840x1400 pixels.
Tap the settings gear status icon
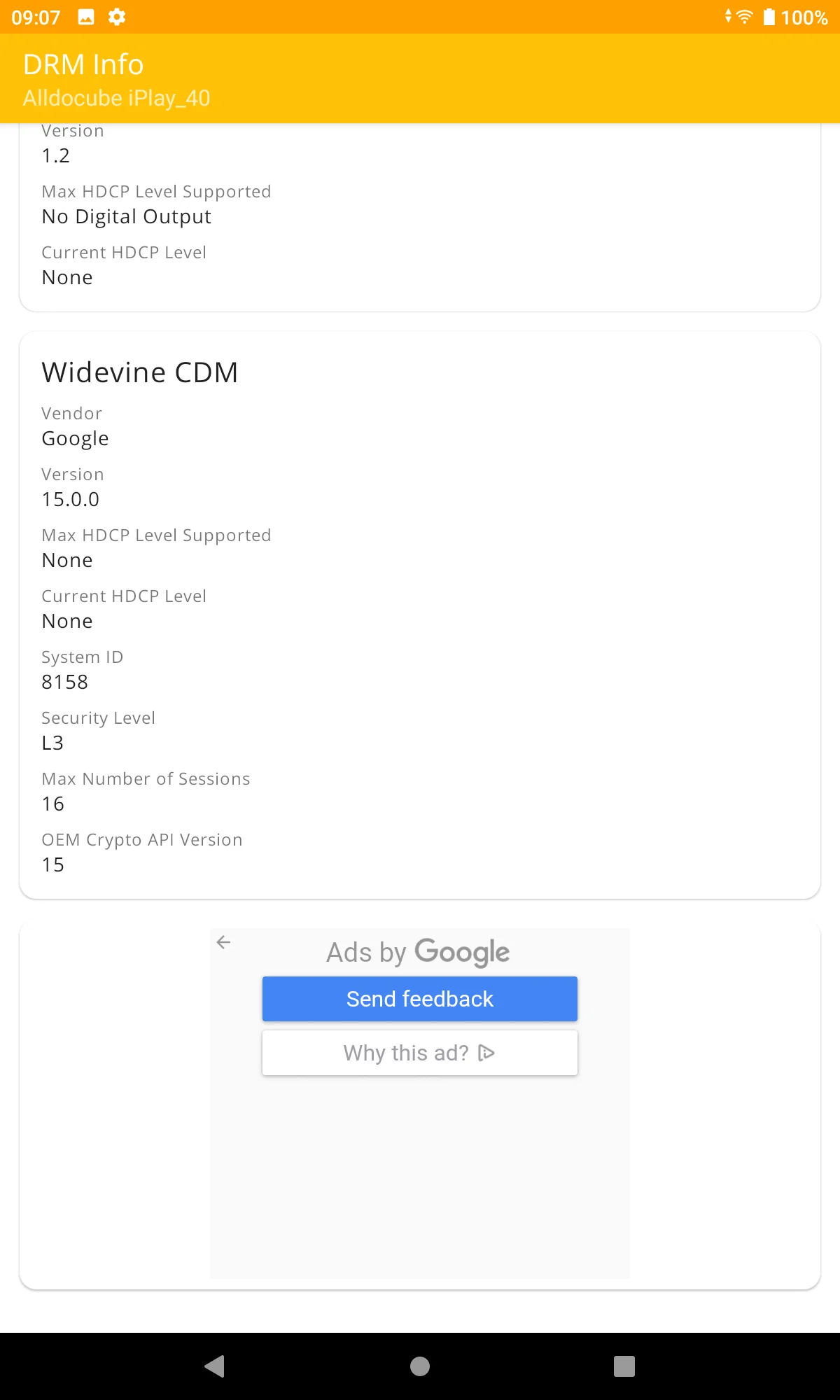[x=117, y=17]
